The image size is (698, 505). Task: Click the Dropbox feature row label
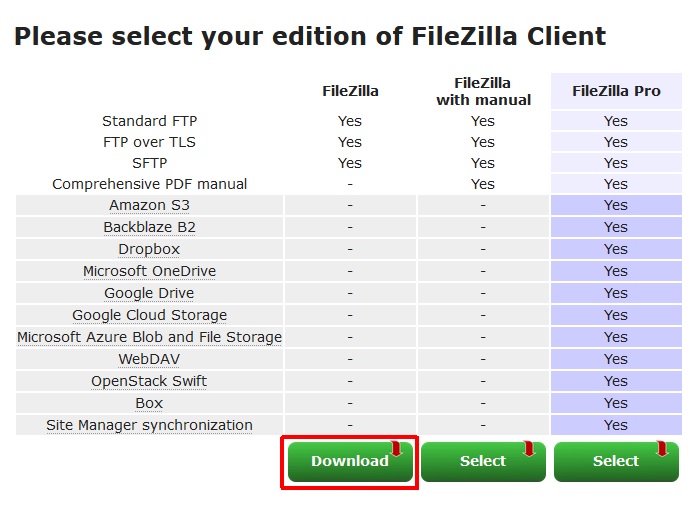click(149, 249)
